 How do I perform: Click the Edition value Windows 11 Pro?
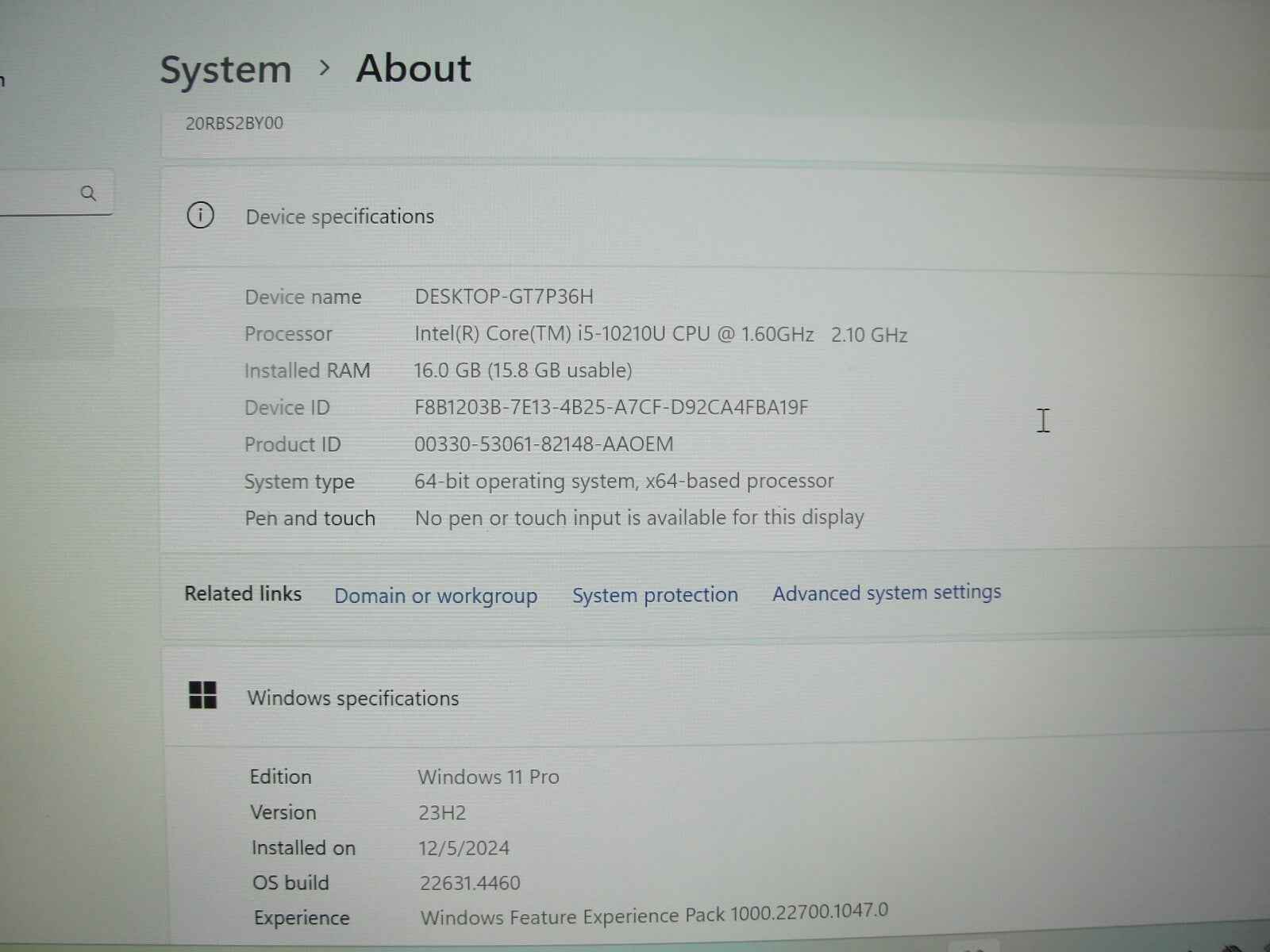(x=487, y=777)
